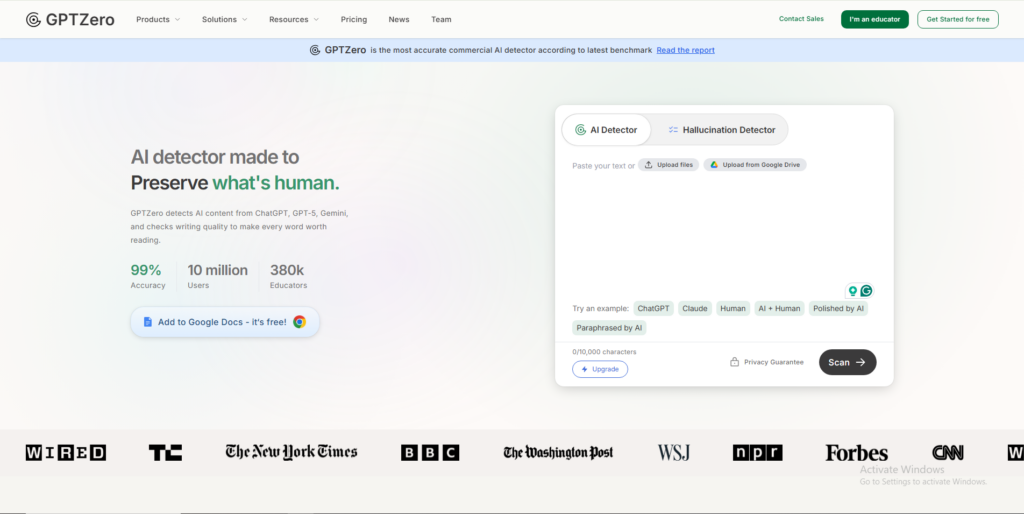Image resolution: width=1024 pixels, height=514 pixels.
Task: Open the Resources dropdown menu
Action: pyautogui.click(x=294, y=19)
